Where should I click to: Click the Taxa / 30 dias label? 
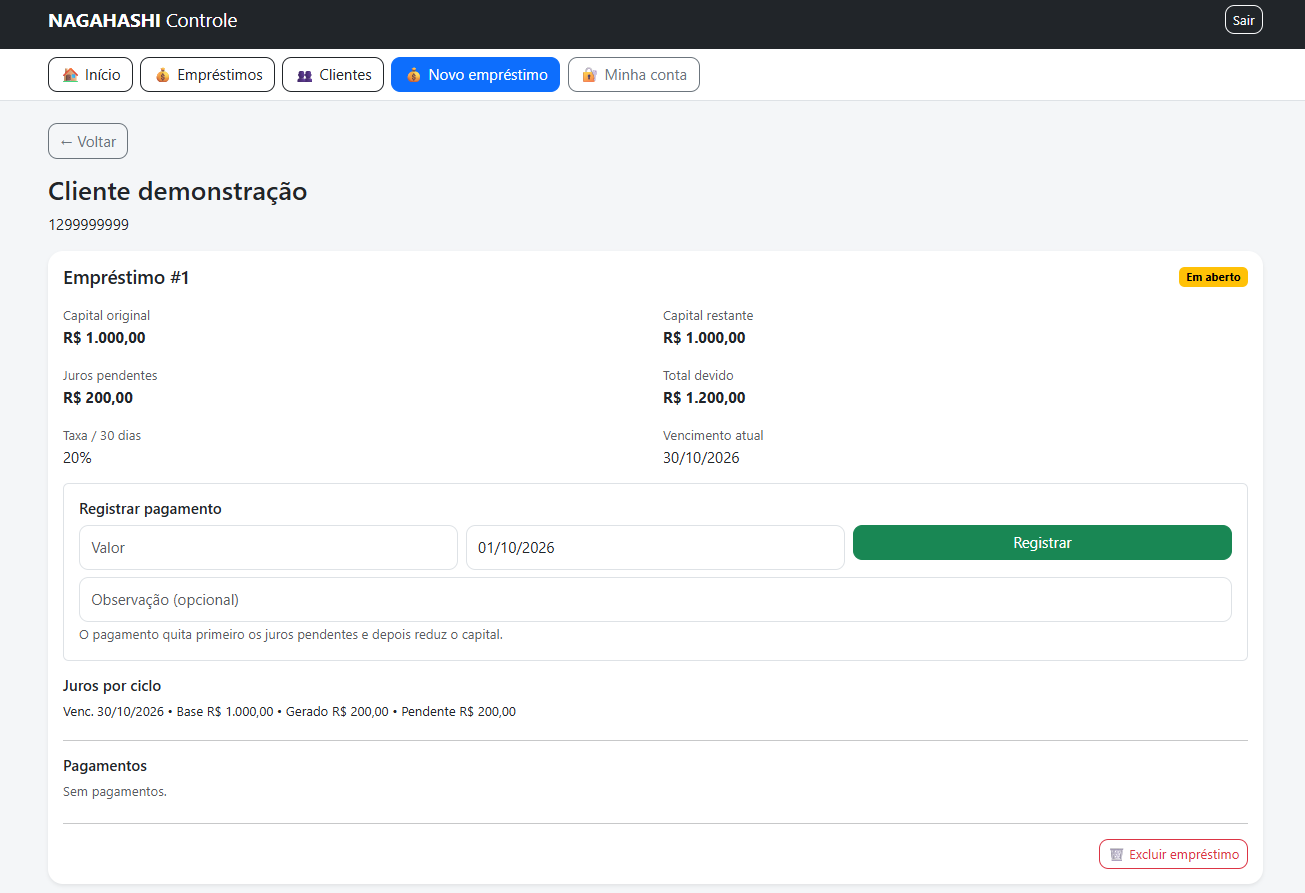(x=102, y=436)
